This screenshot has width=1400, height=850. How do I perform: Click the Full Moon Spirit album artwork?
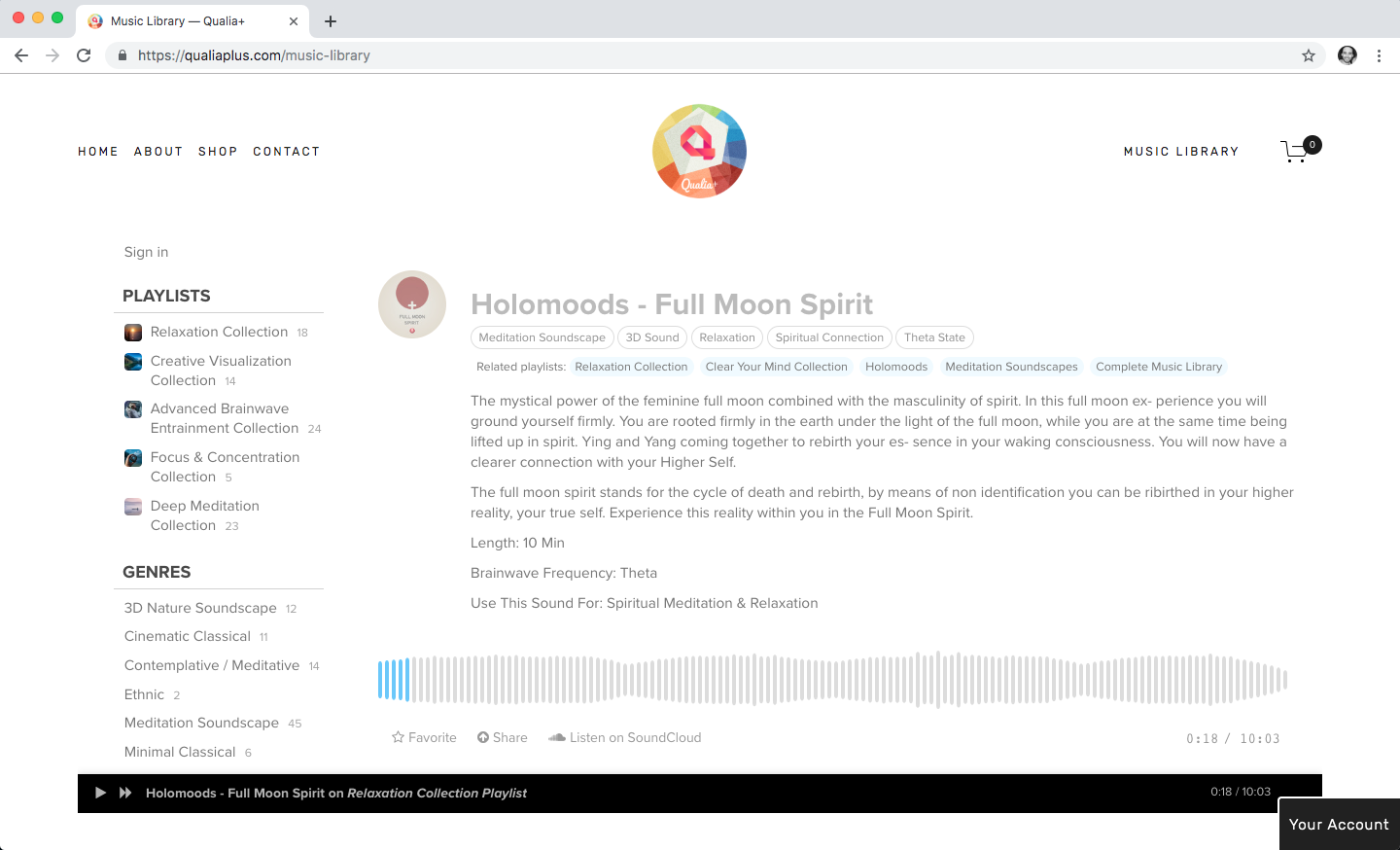coord(412,304)
